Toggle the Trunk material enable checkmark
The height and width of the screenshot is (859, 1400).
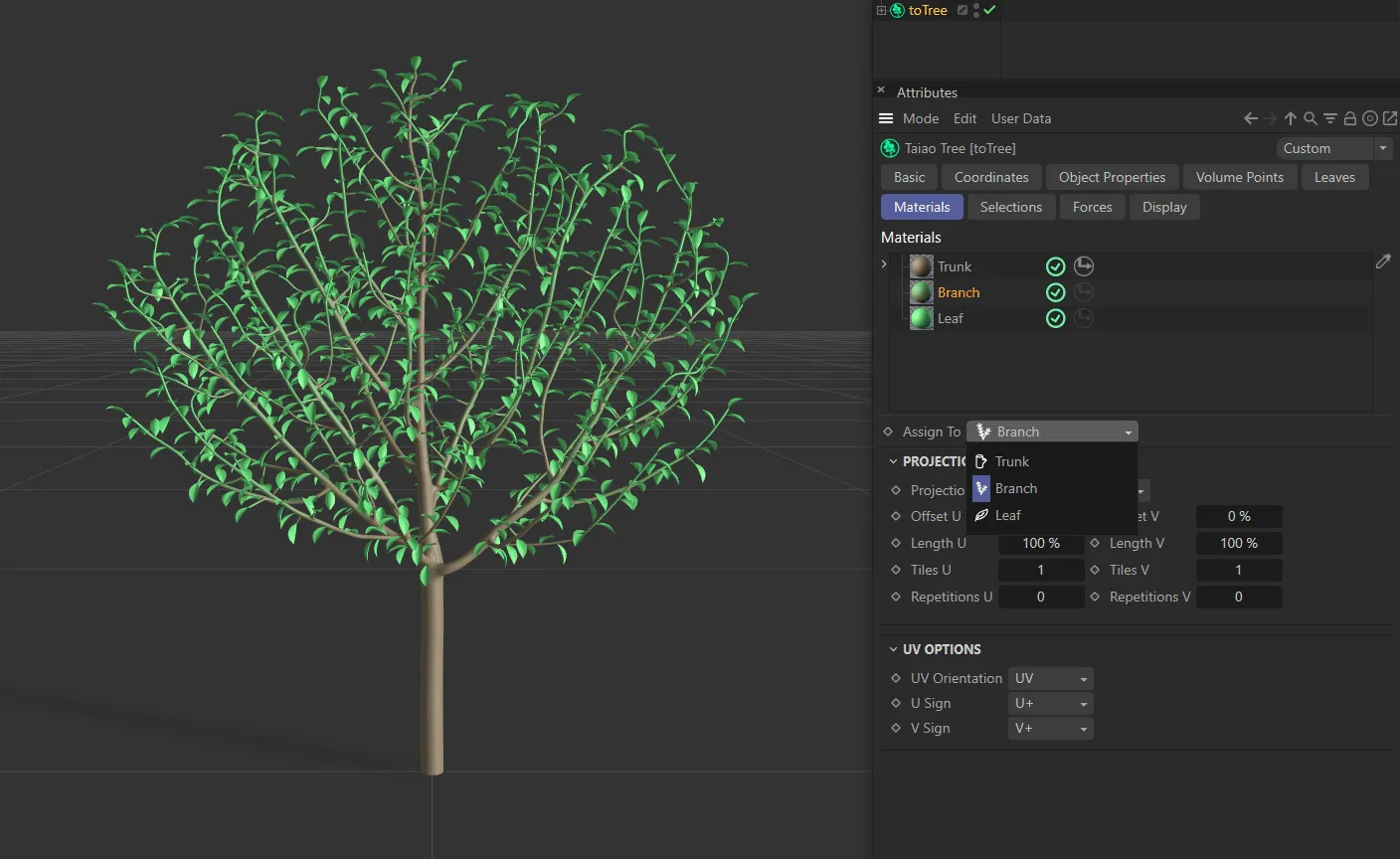(x=1055, y=265)
